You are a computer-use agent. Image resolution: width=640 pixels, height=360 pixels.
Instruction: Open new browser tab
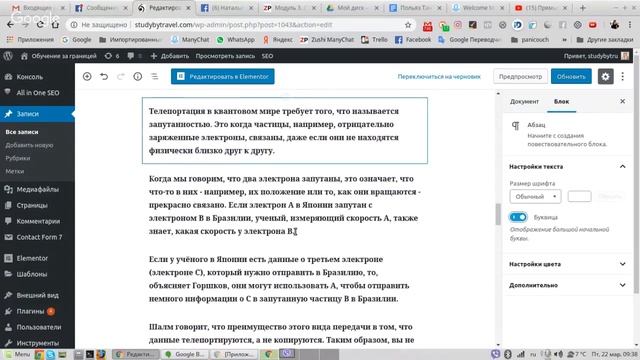582,8
